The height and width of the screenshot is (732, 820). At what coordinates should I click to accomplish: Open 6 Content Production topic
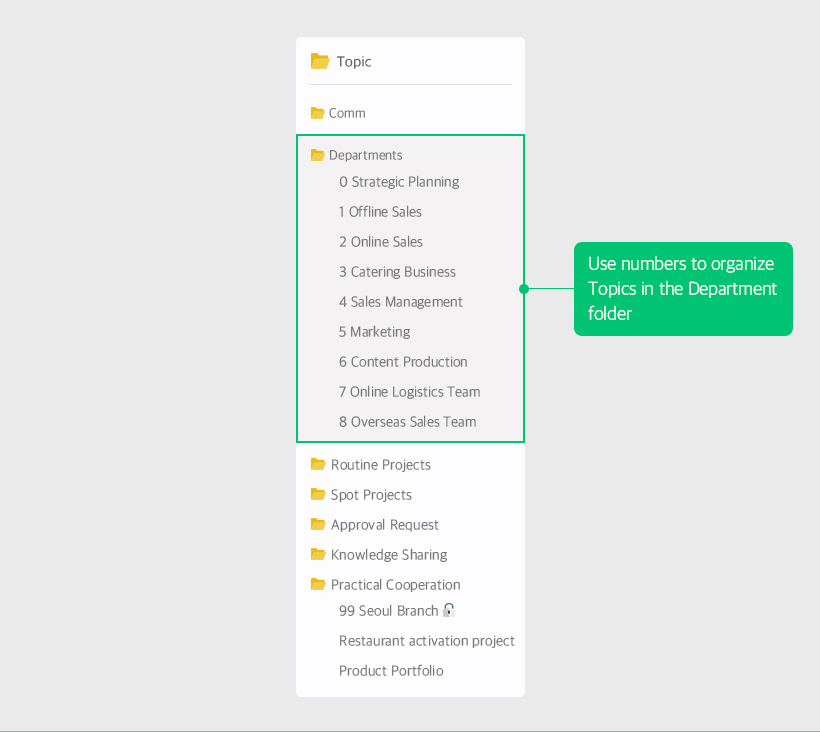click(x=403, y=362)
